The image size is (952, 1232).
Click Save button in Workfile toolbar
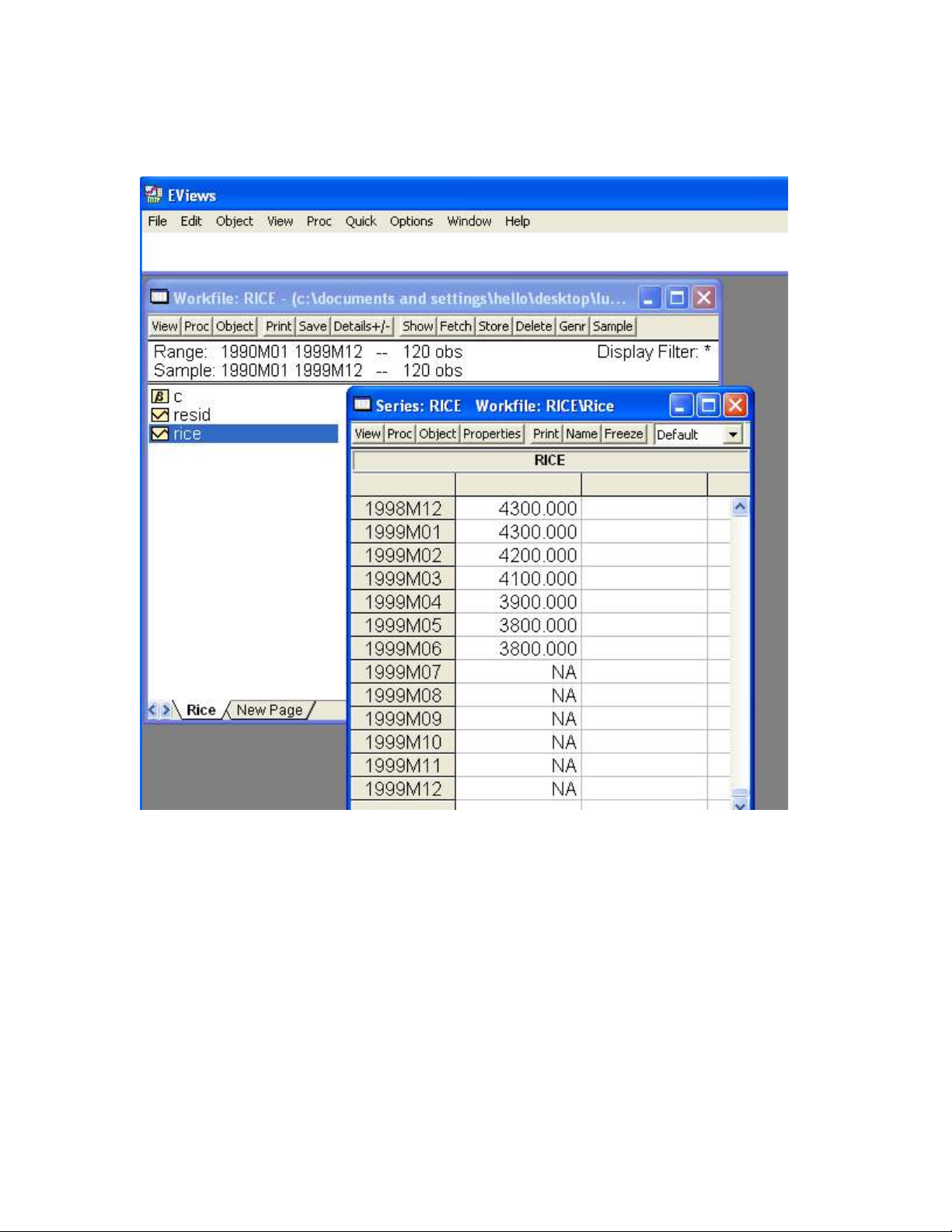click(312, 326)
